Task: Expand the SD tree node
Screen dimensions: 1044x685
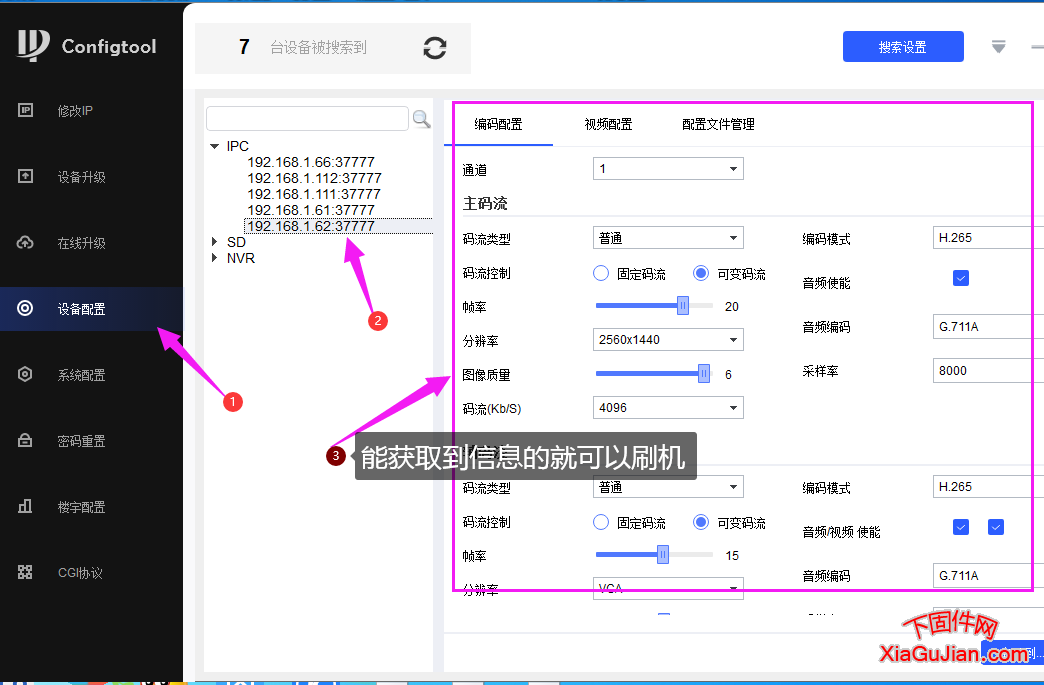Action: point(214,242)
